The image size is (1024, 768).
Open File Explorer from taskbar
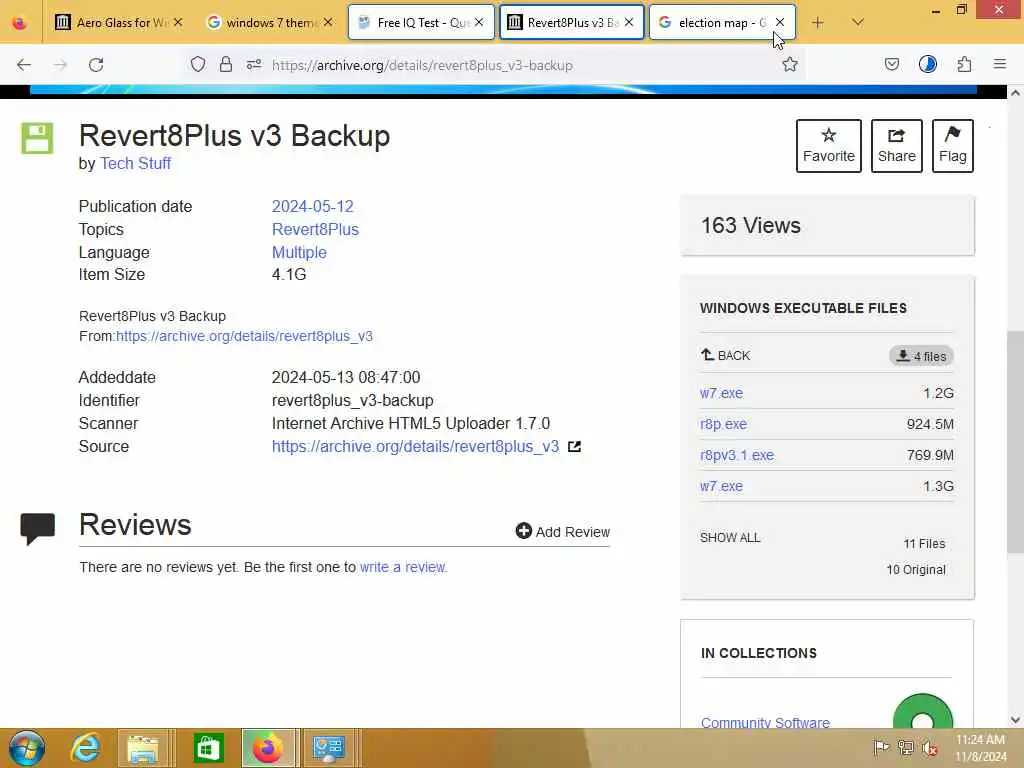point(143,748)
